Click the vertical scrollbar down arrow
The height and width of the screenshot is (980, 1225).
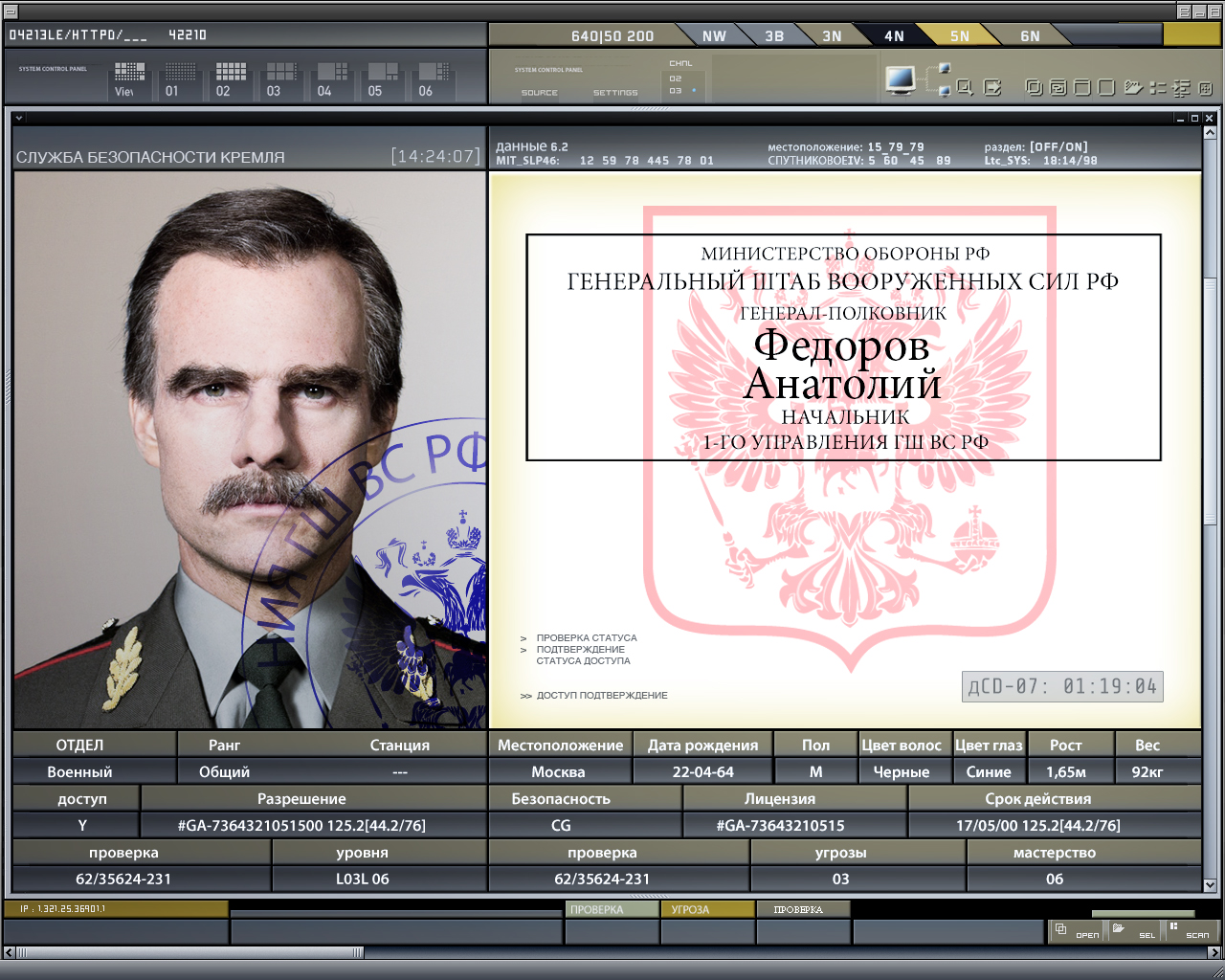[1210, 886]
